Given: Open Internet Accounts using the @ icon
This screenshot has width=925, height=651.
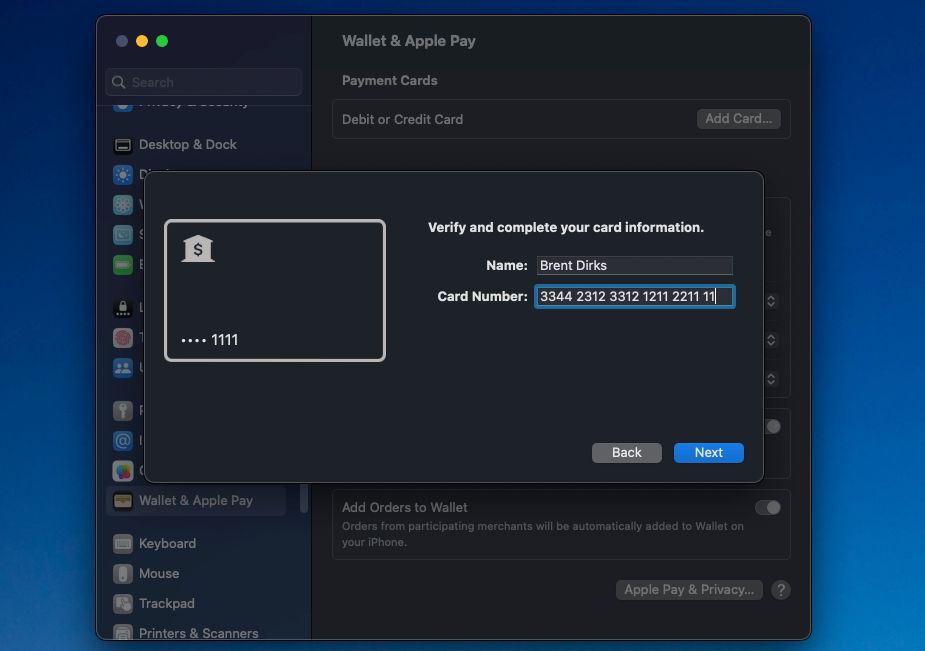Looking at the screenshot, I should (x=123, y=440).
